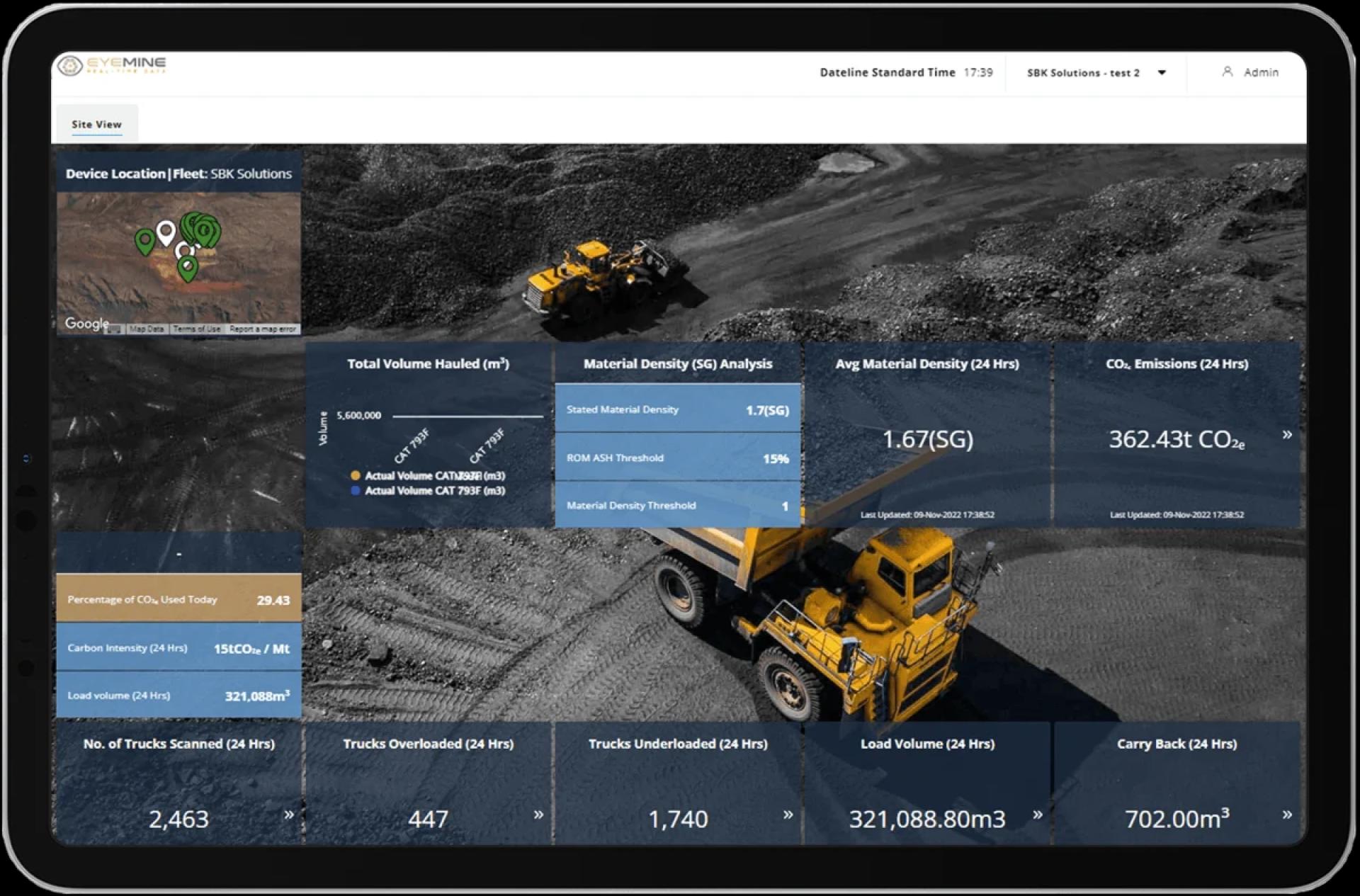Open Terms of Use map link

tap(197, 329)
